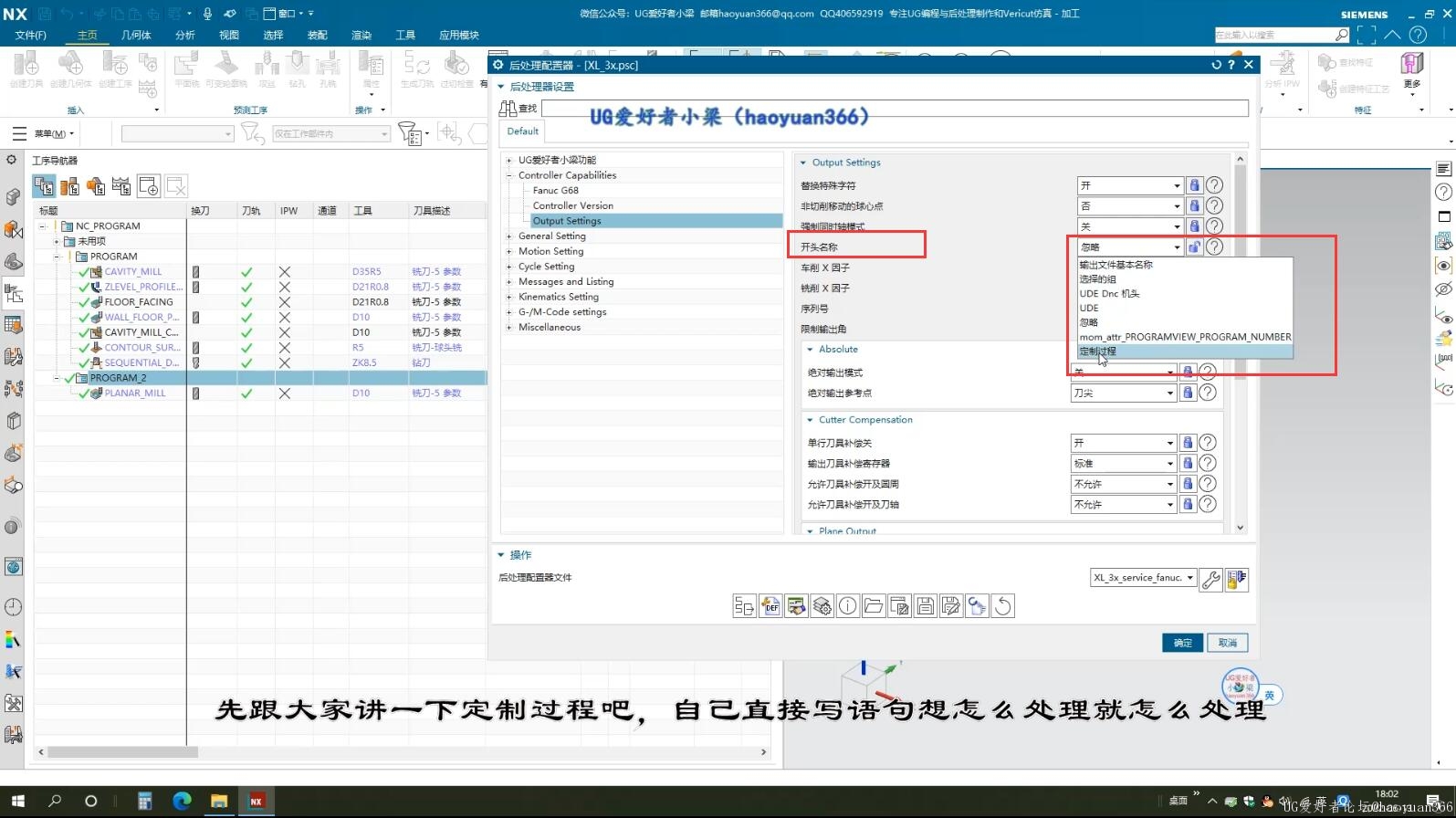Open the XL_3x_service_fanuc configurator file dropdown

(1143, 578)
